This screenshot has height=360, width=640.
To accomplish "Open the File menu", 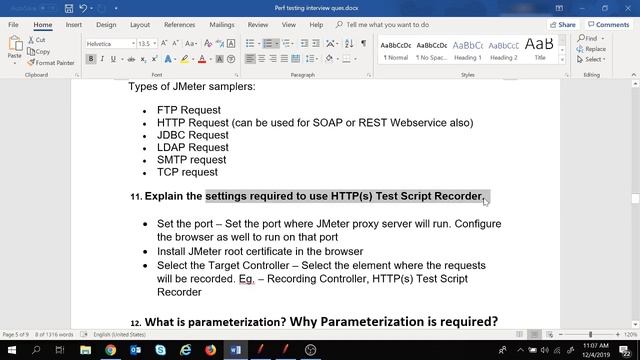I will (13, 24).
